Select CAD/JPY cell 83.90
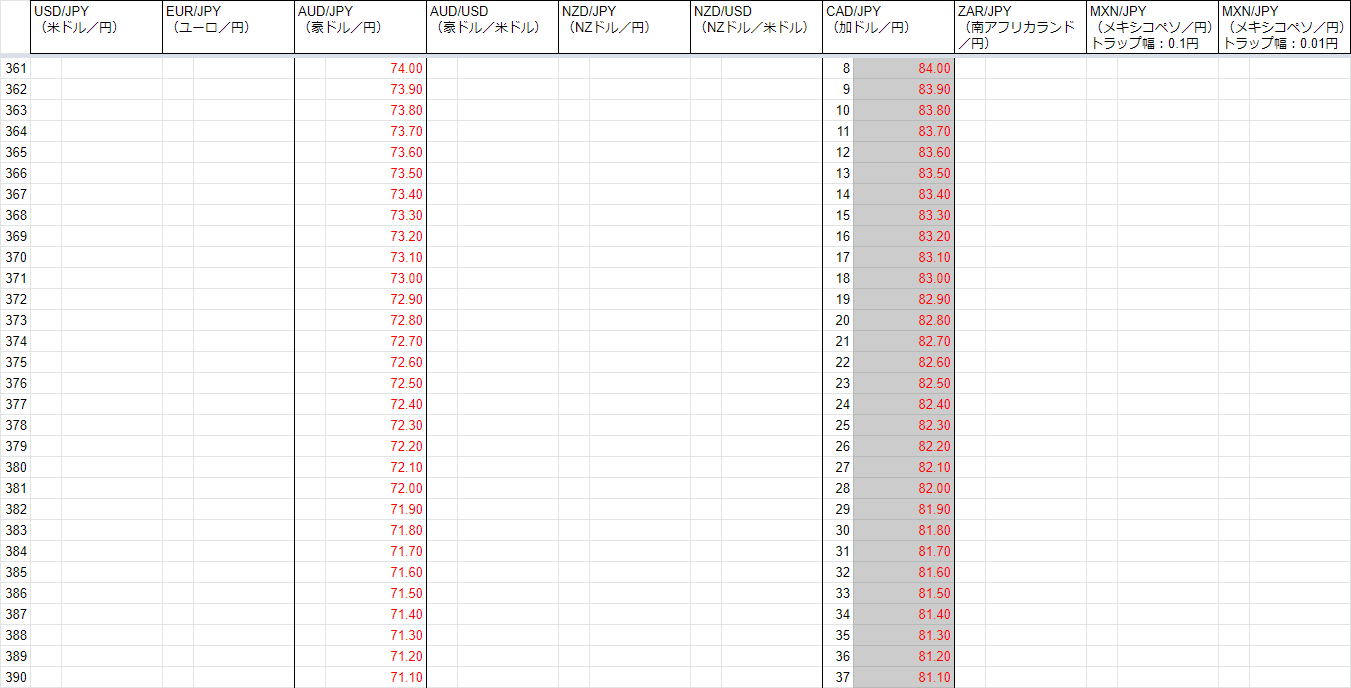 click(x=904, y=89)
